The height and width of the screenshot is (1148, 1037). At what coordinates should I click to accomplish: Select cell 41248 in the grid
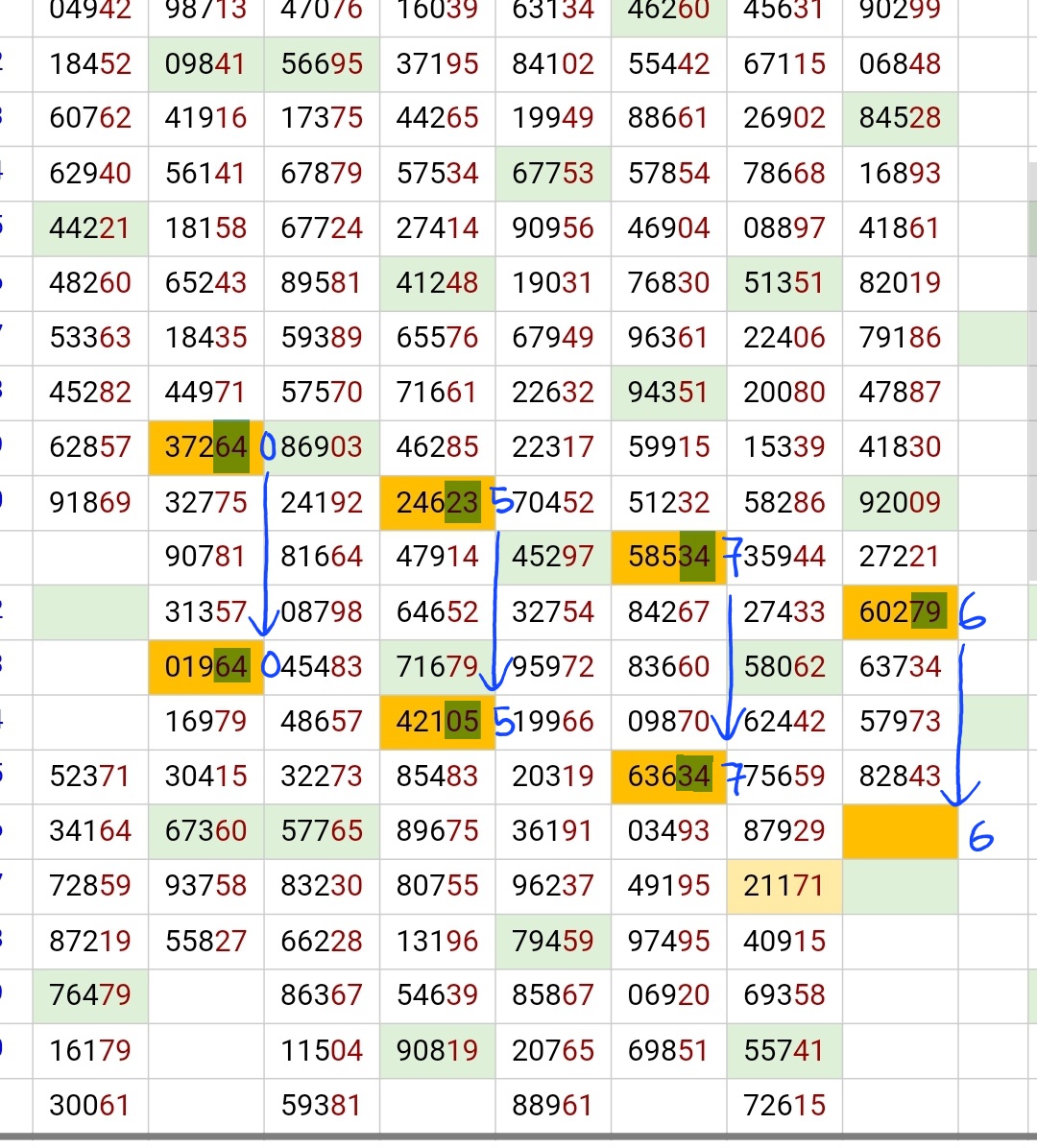click(x=437, y=283)
